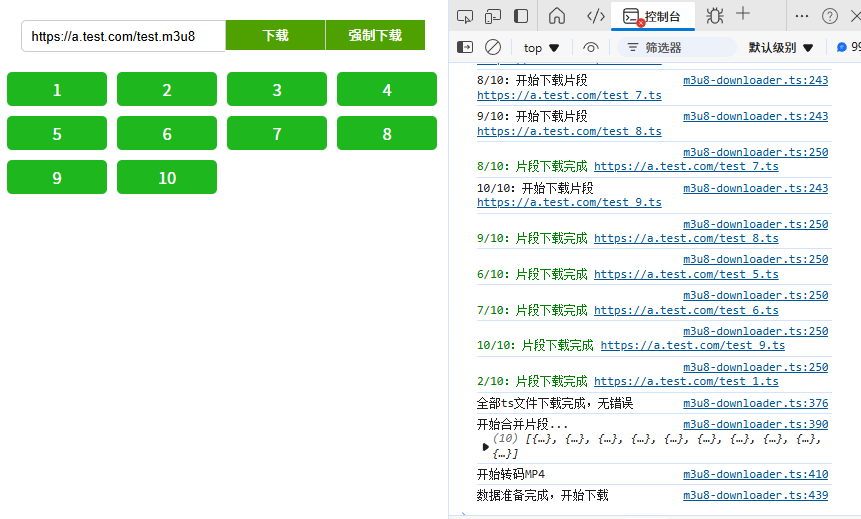Click segment button 5

coord(57,133)
